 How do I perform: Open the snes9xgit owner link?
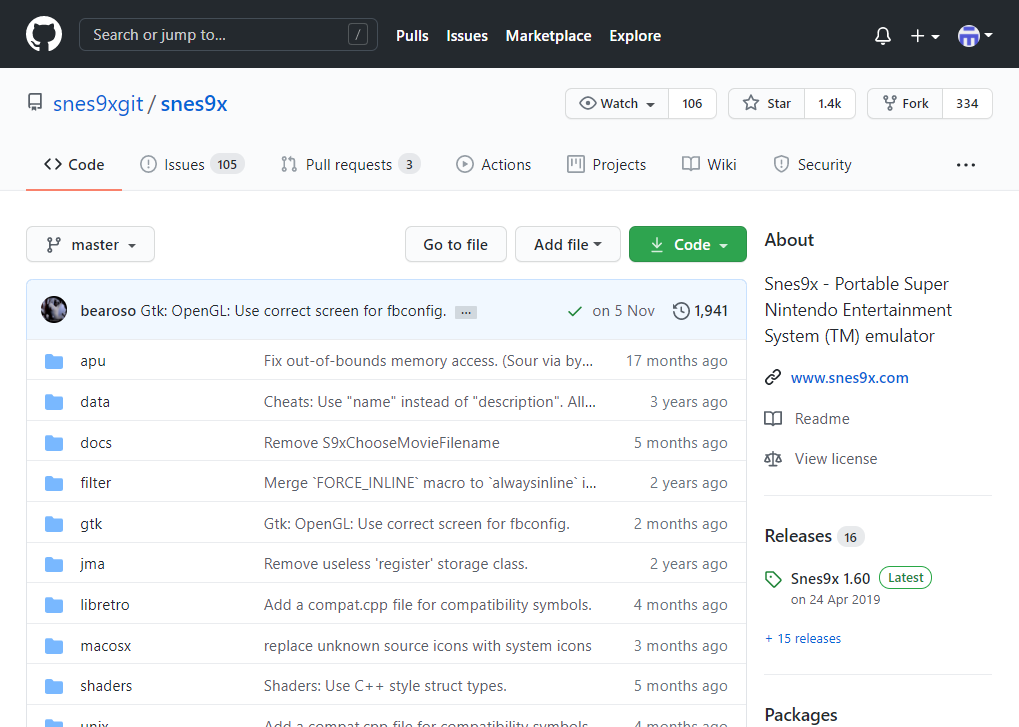(x=98, y=104)
